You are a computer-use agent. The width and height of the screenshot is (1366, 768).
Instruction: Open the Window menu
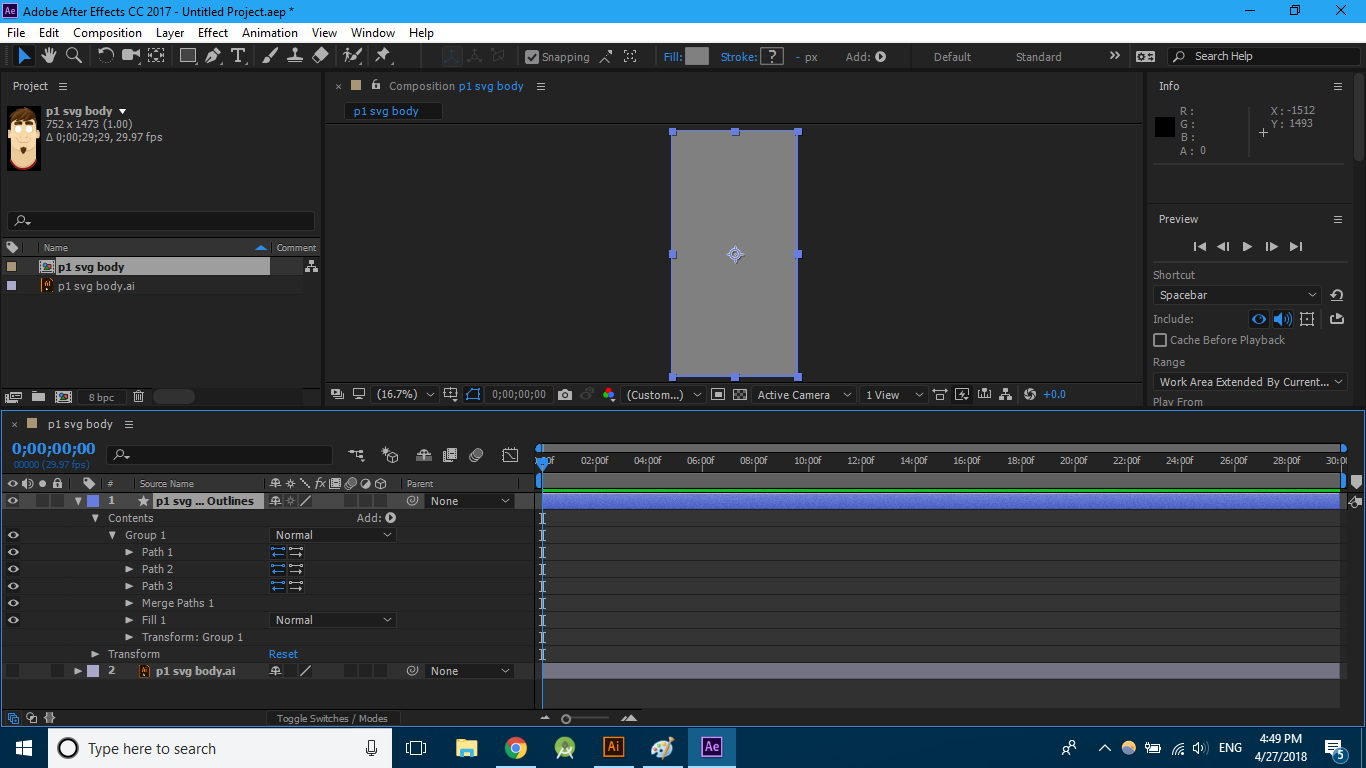pos(373,33)
